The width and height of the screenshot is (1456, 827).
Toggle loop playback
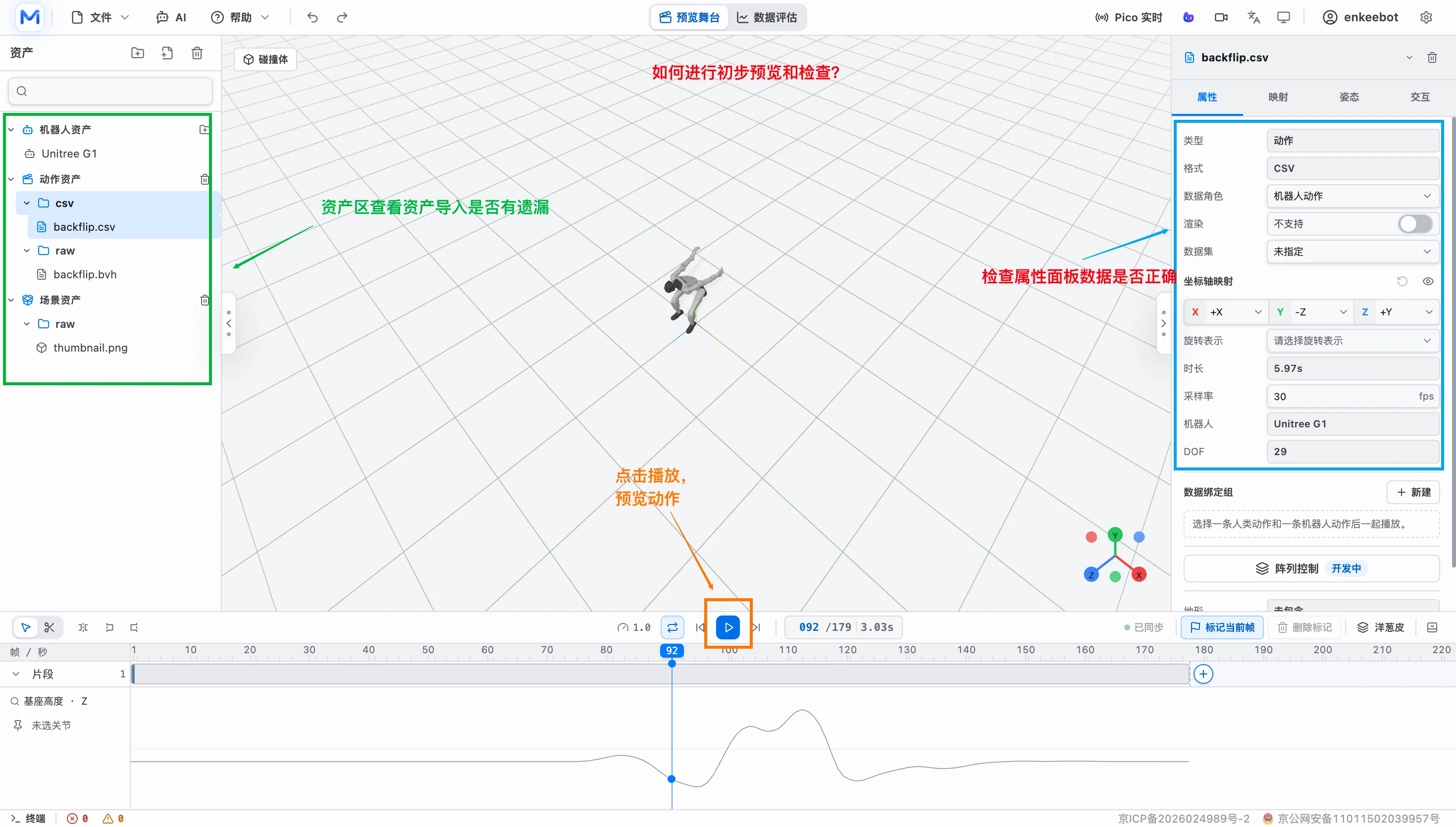click(672, 627)
